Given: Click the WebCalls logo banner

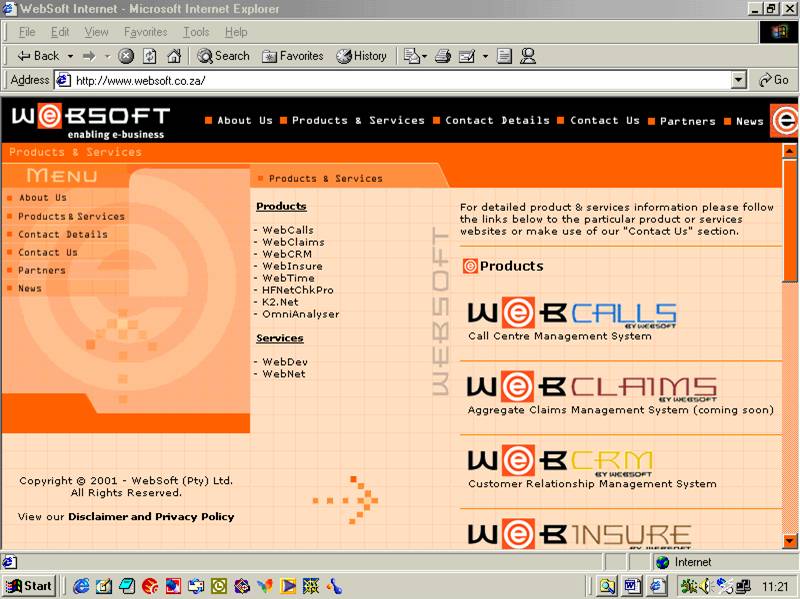Looking at the screenshot, I should pos(572,313).
